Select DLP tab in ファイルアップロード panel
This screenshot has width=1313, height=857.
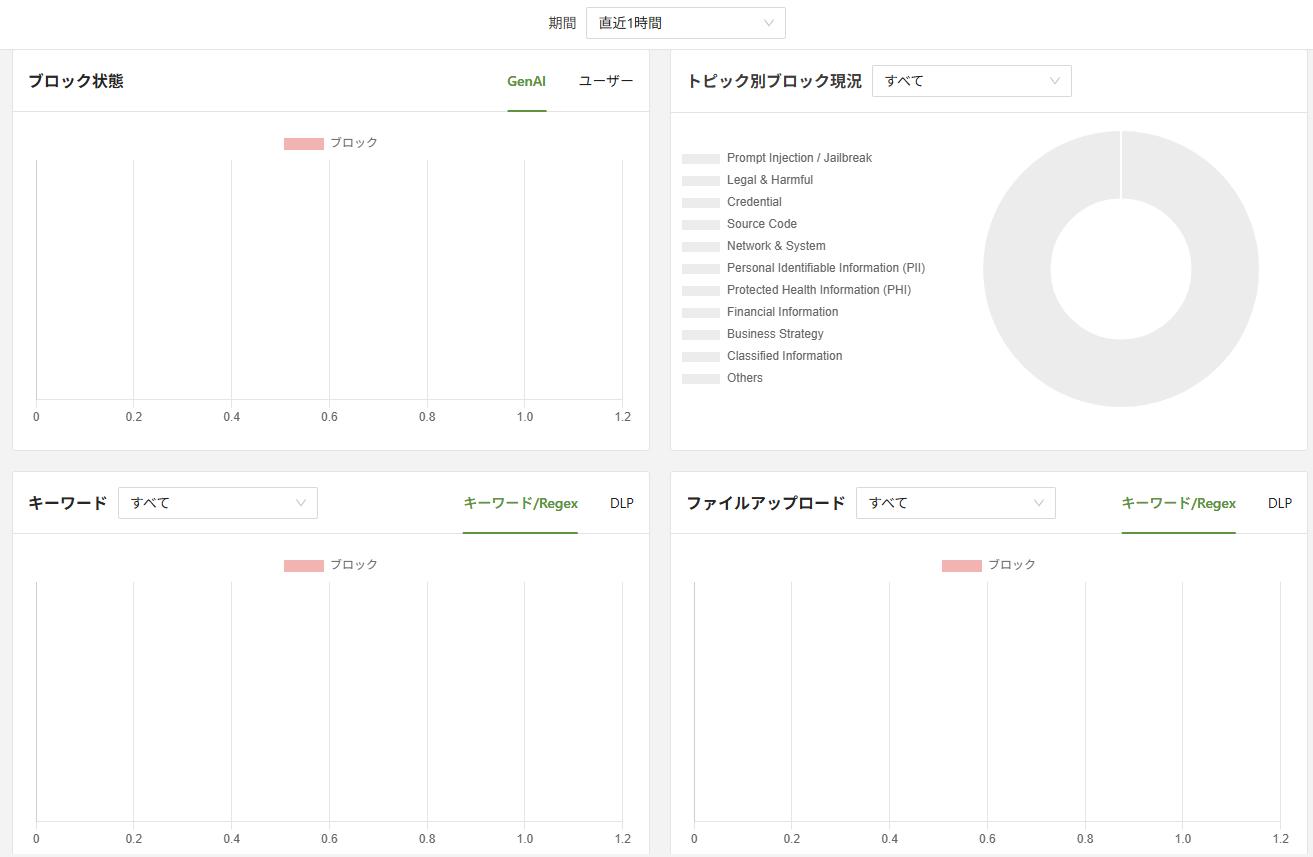[1279, 503]
